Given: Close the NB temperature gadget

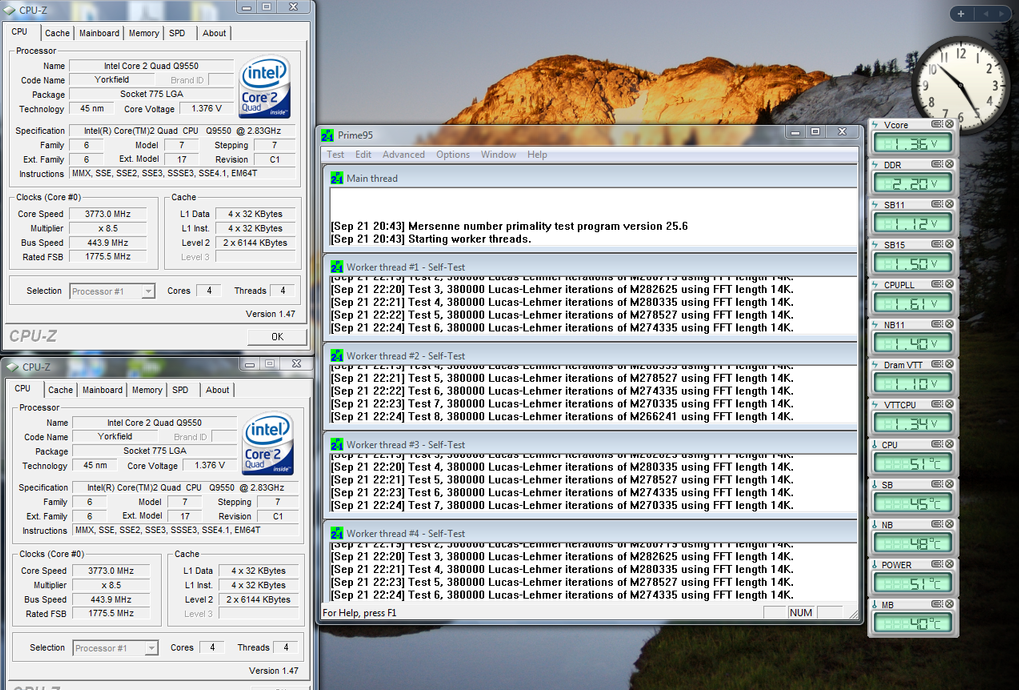Looking at the screenshot, I should 949,524.
